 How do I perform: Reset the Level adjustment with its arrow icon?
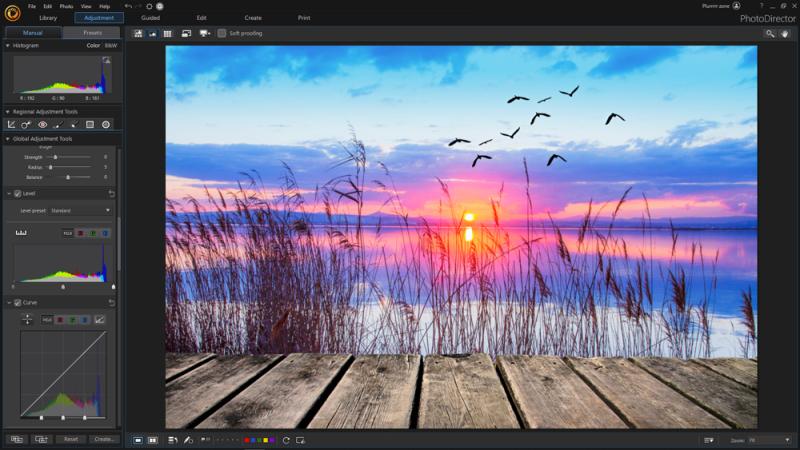tap(111, 193)
